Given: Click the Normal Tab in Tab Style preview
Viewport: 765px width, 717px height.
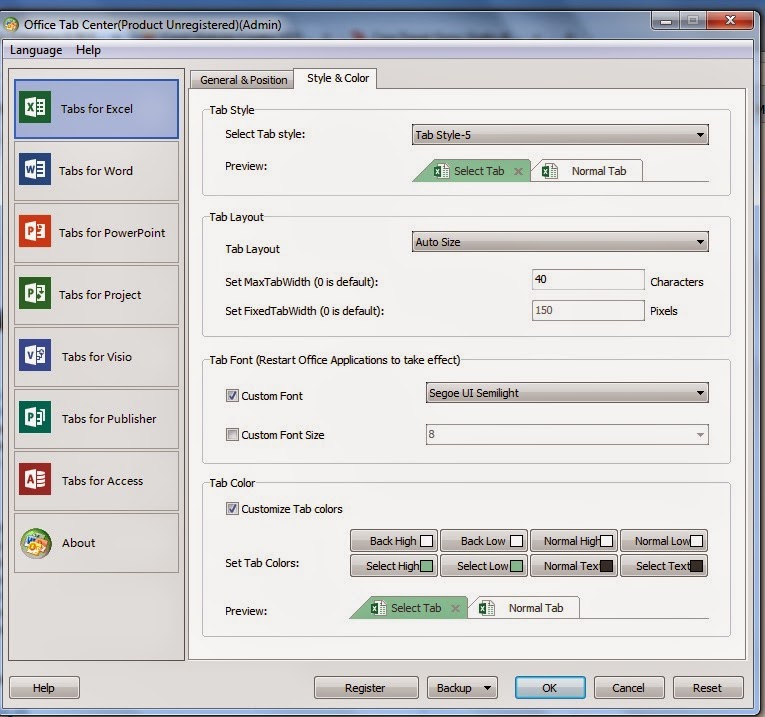Looking at the screenshot, I should pos(587,171).
